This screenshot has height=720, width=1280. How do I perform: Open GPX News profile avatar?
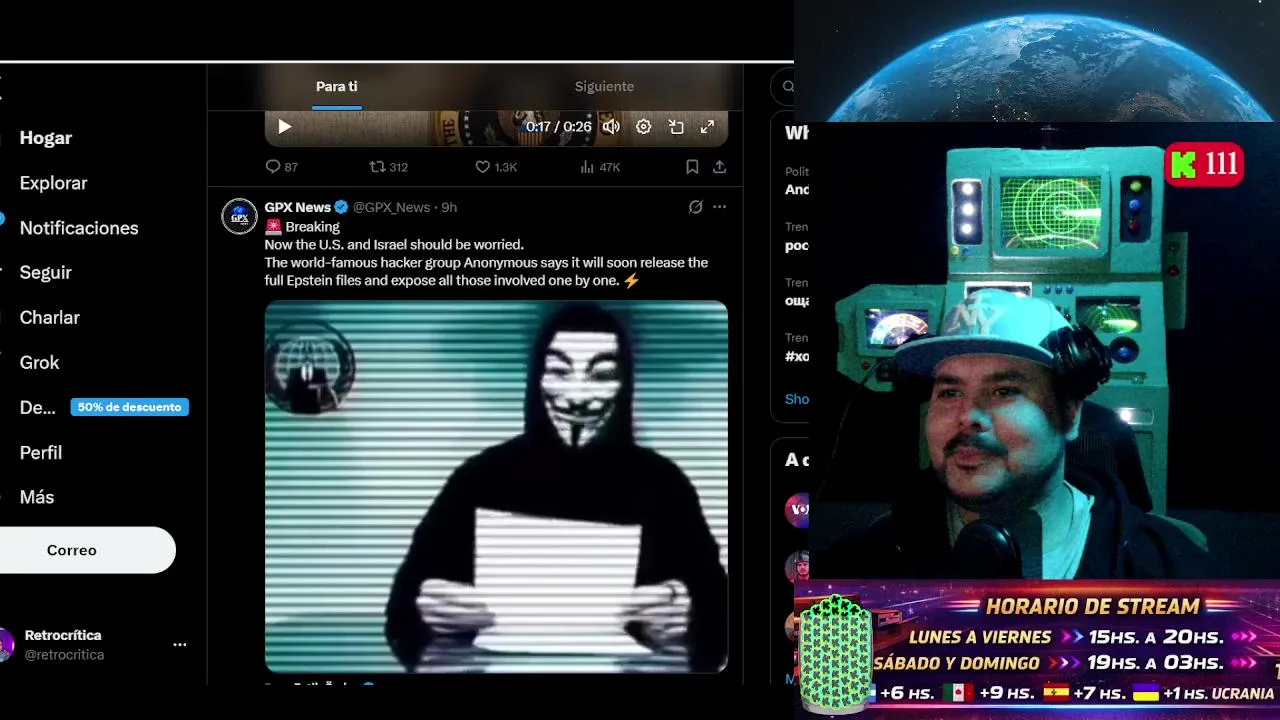coord(239,216)
